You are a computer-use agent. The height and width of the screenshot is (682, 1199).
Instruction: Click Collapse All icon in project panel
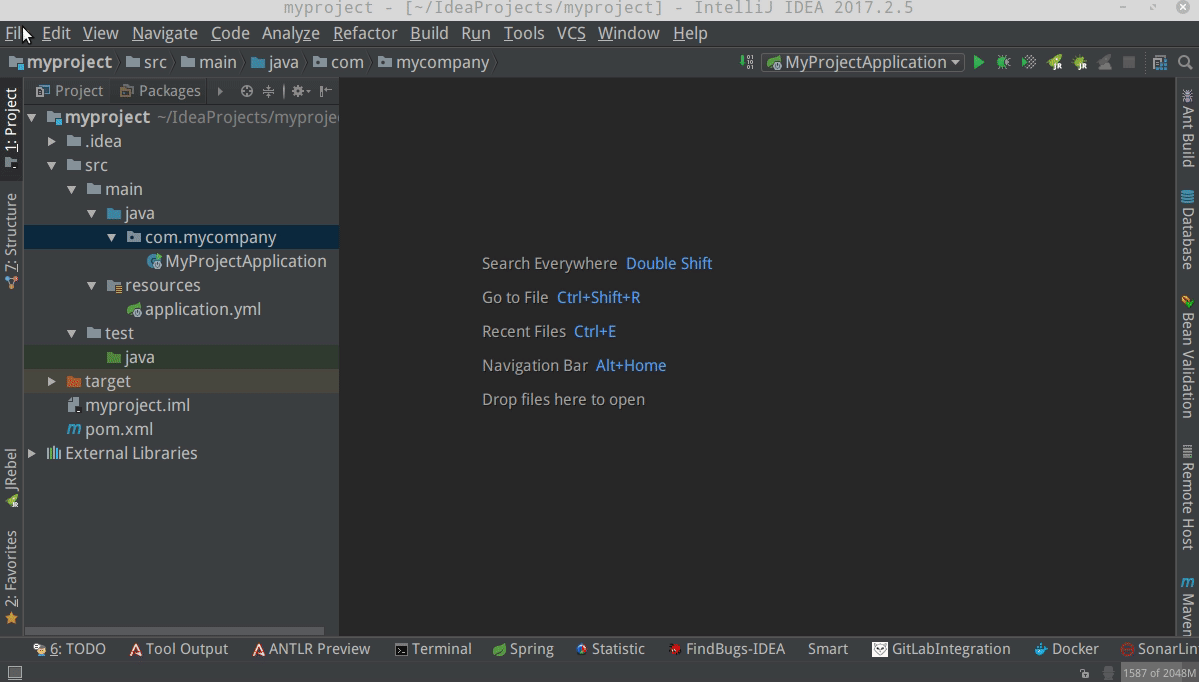click(x=268, y=91)
